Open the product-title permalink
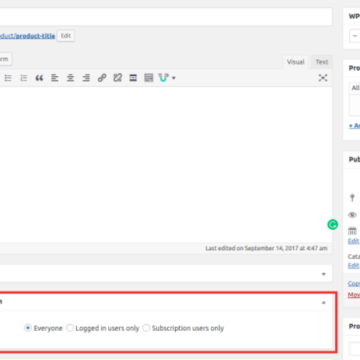 point(35,36)
